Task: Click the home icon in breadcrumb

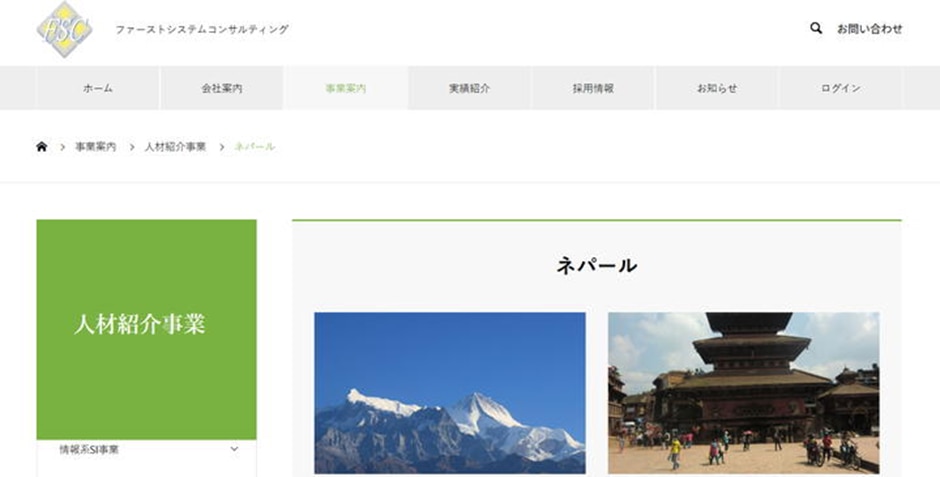Action: click(x=41, y=147)
